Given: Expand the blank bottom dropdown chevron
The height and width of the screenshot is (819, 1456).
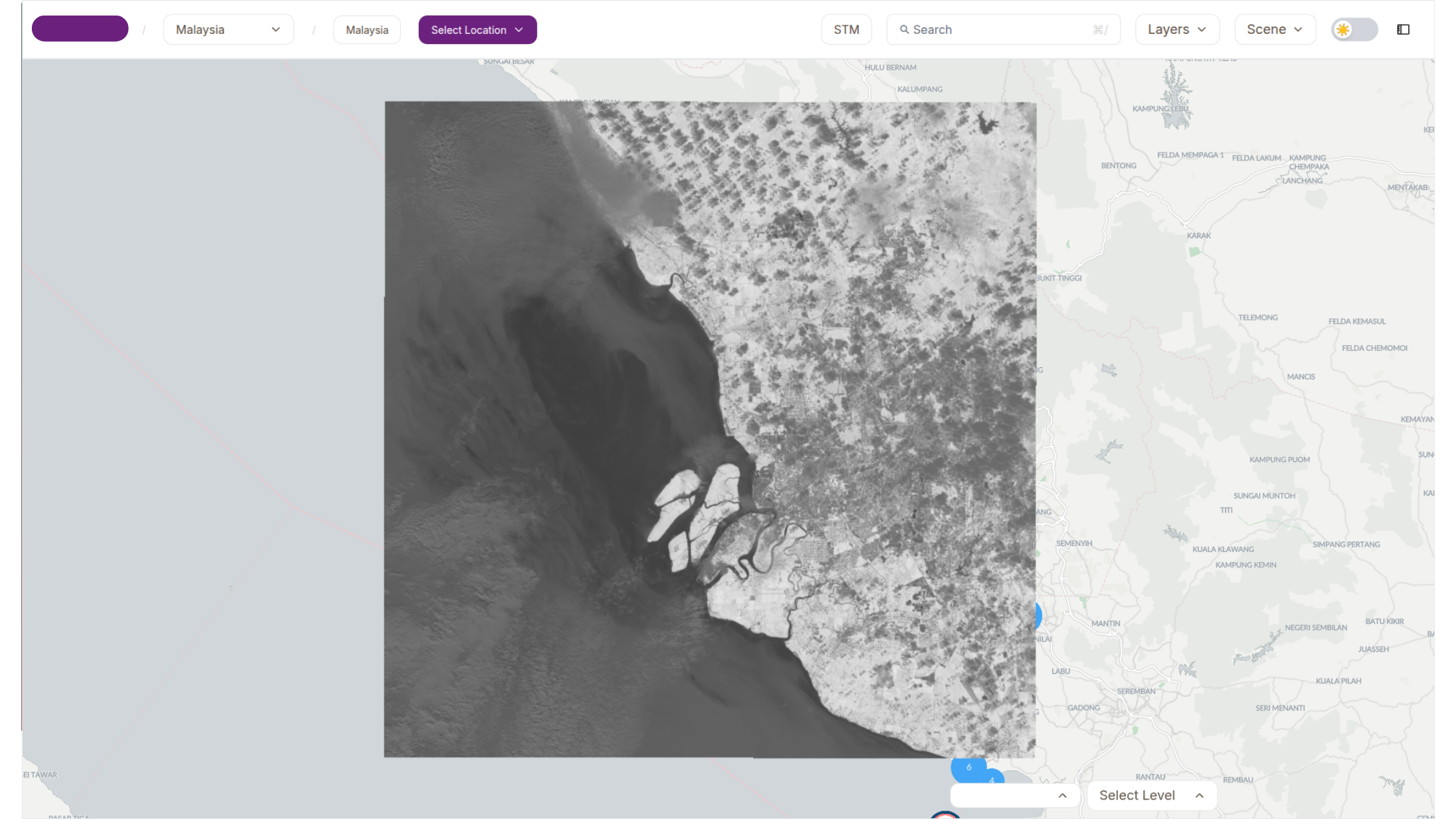Looking at the screenshot, I should 1062,796.
